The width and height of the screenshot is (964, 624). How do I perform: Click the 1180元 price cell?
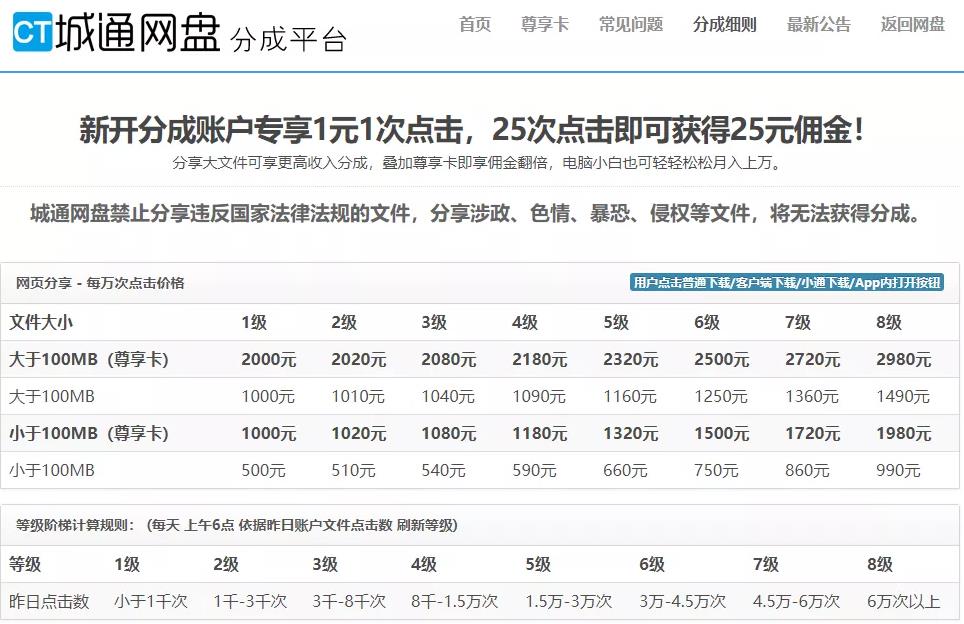540,433
